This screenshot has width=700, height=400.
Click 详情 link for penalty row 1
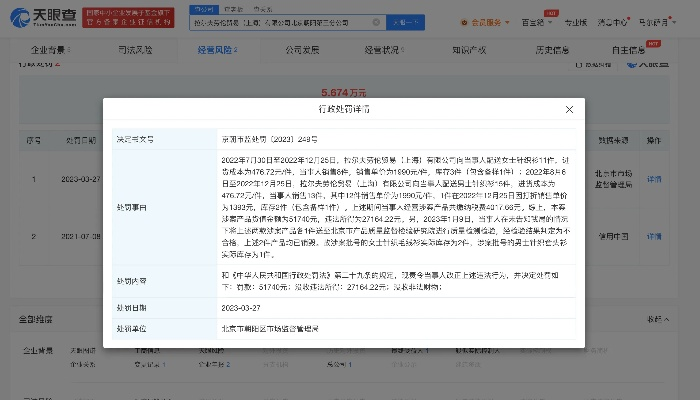pos(654,179)
